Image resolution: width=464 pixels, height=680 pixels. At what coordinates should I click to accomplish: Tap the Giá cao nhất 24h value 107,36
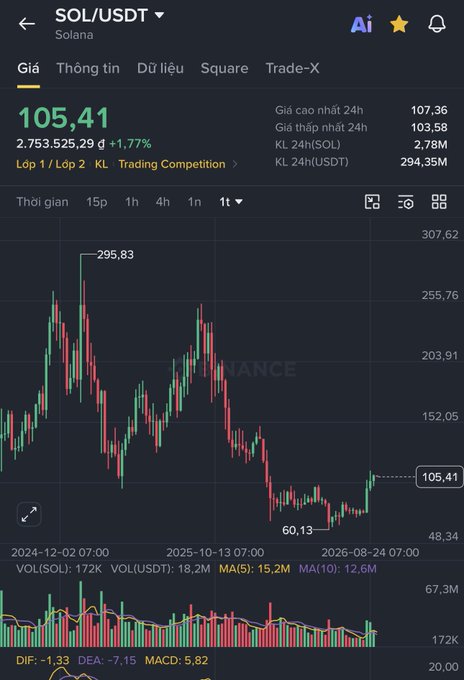(x=429, y=110)
